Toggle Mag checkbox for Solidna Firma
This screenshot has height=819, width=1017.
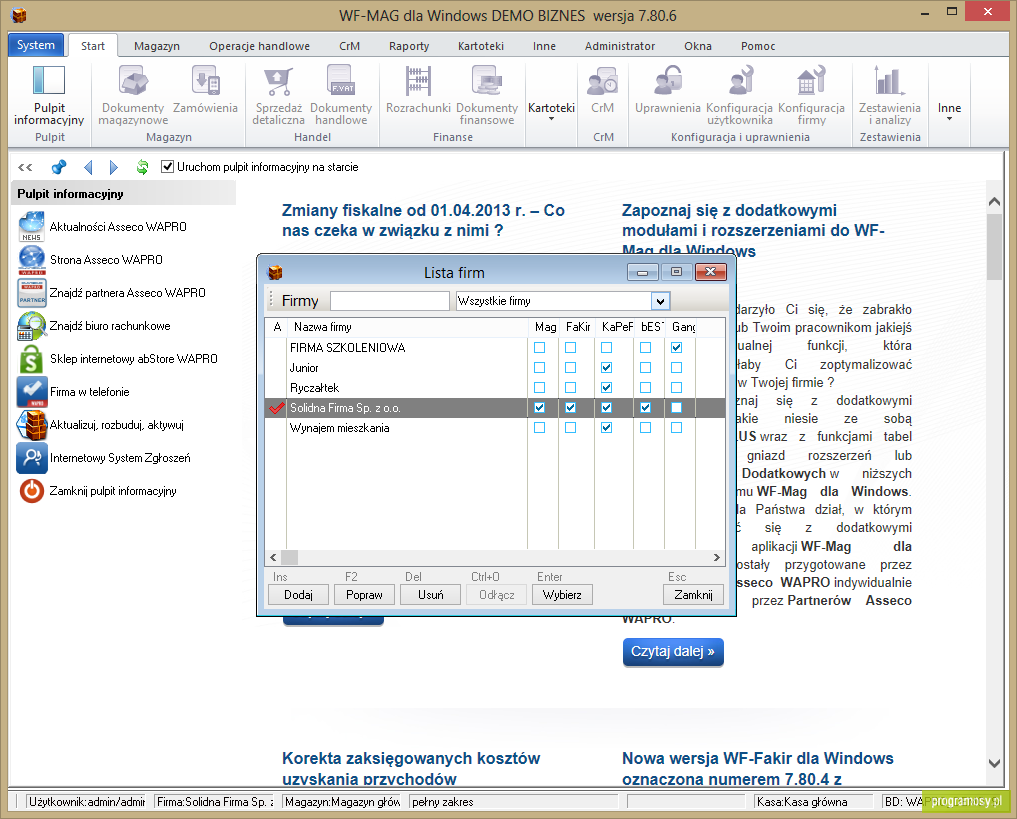540,408
